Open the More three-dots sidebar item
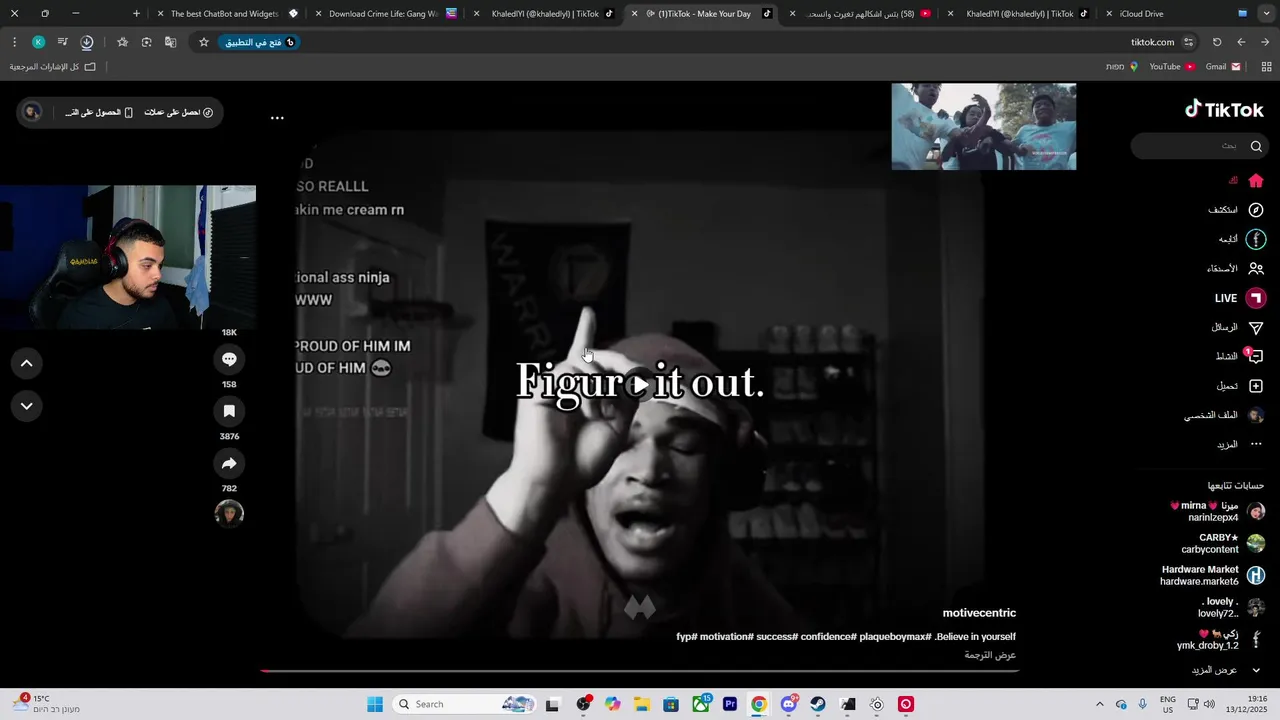 1256,444
